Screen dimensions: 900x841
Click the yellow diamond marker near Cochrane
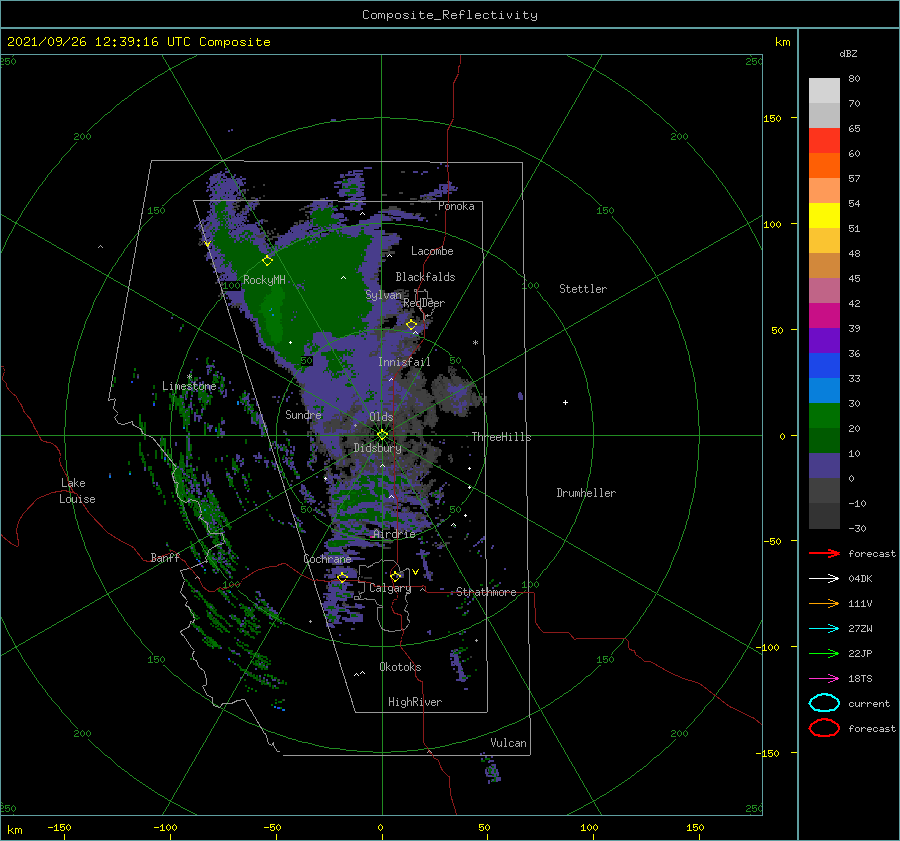coord(342,577)
